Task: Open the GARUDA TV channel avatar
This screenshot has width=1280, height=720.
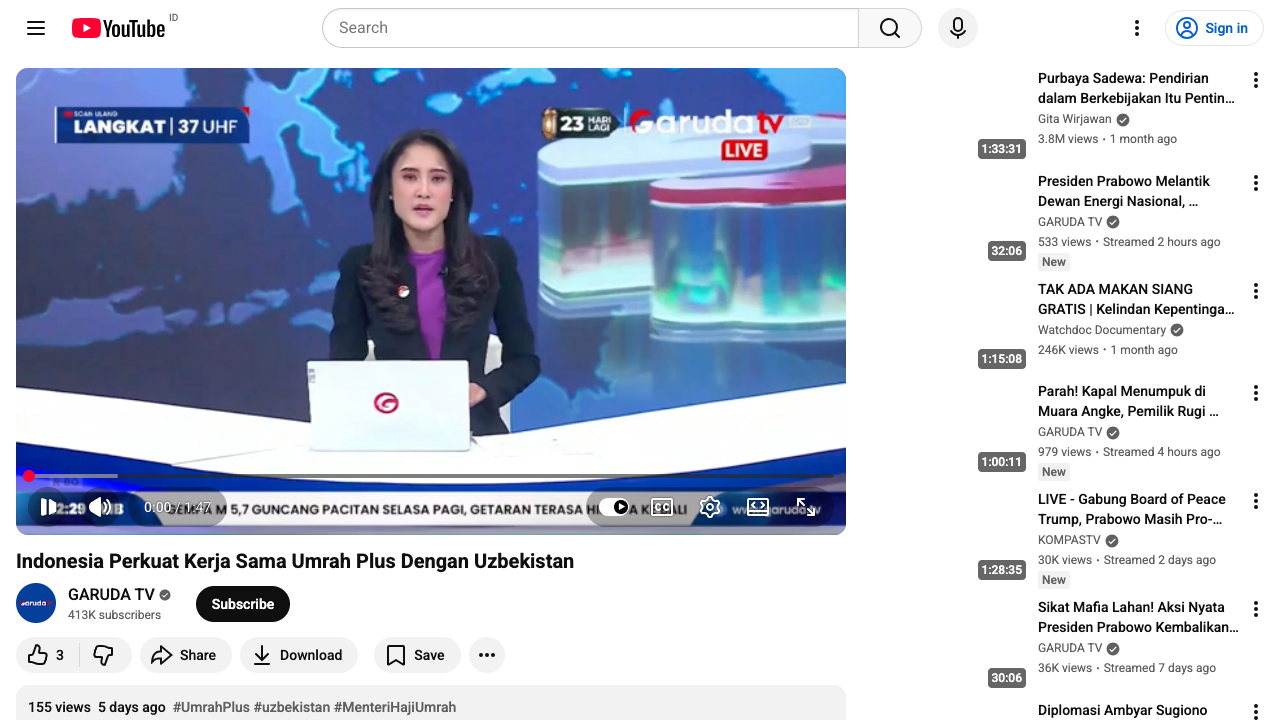Action: [36, 603]
